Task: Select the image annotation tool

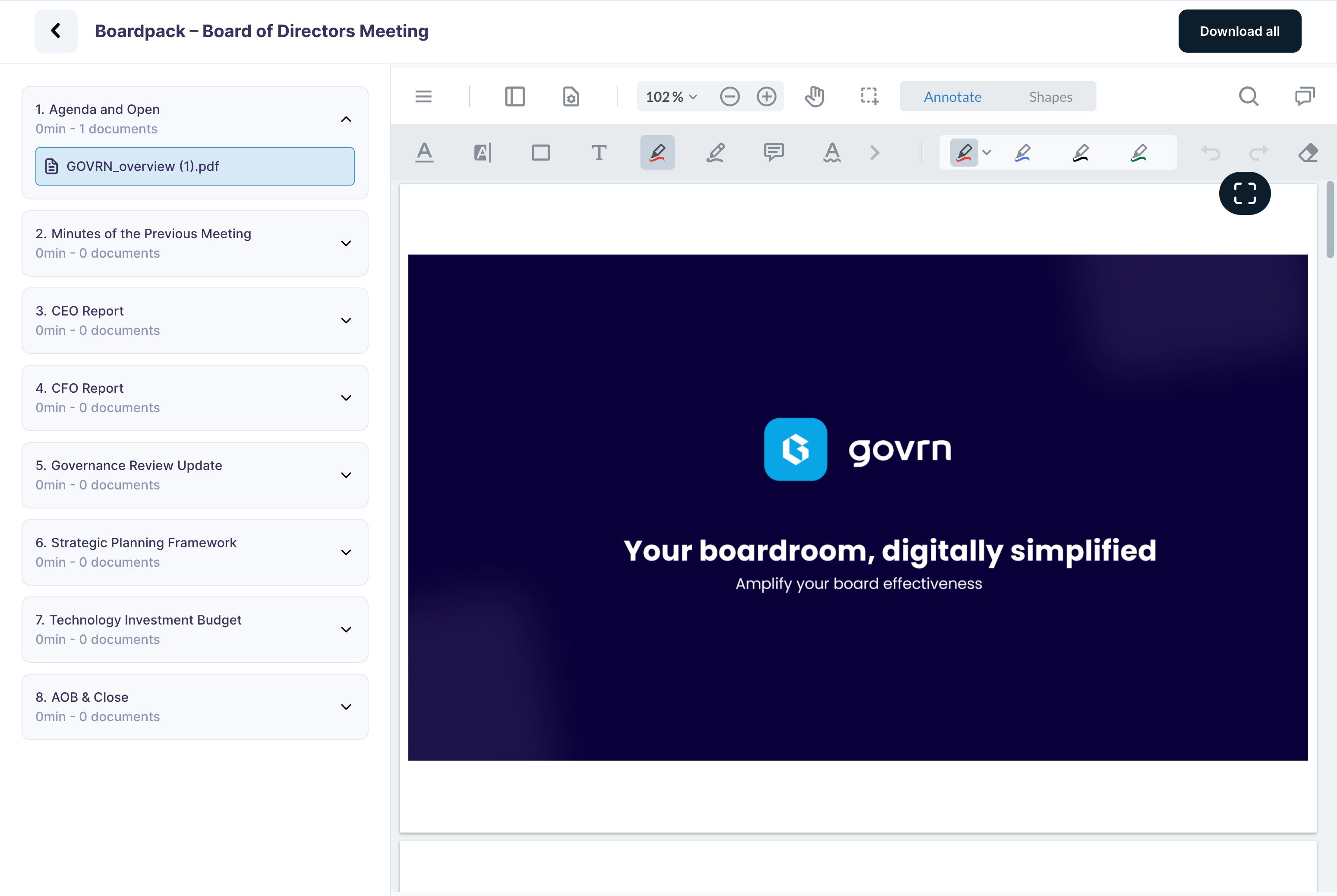Action: [540, 151]
